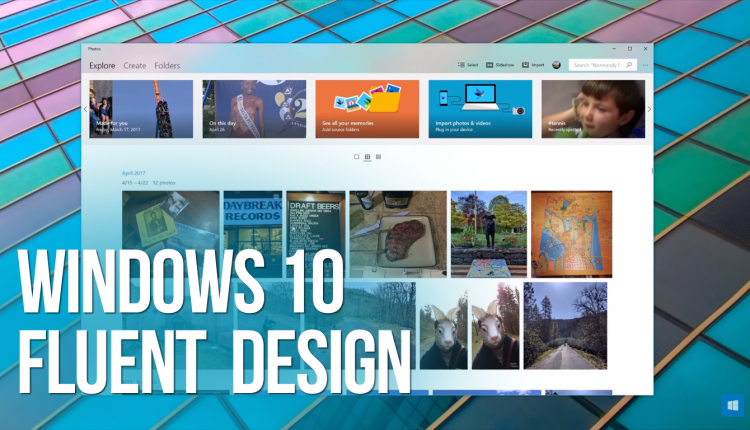Start a Slideshow from the toolbar
Viewport: 750px width, 430px height.
(500, 65)
